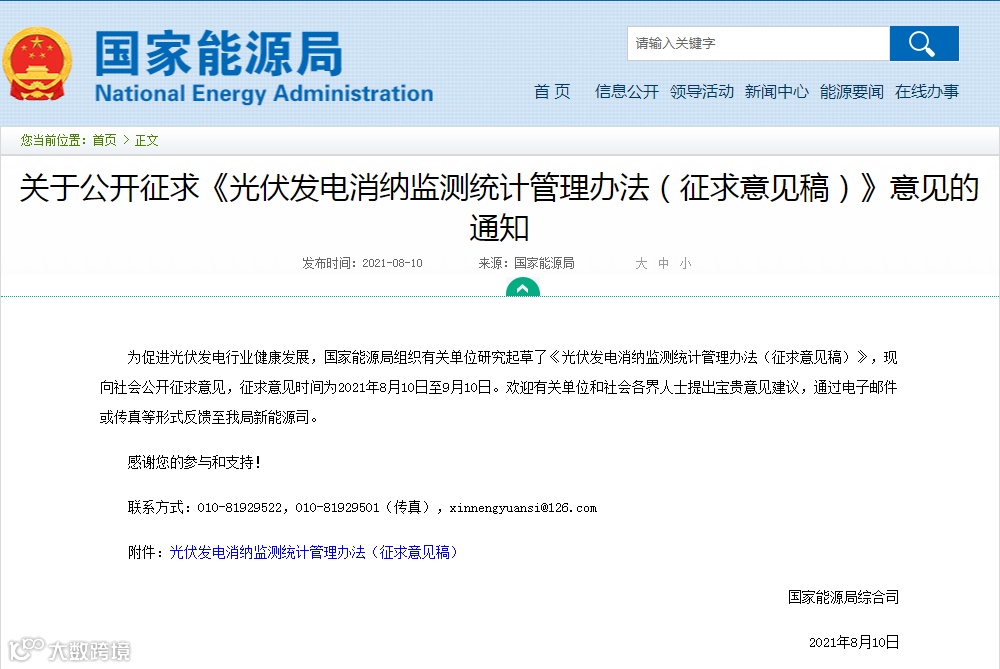Set font size to 中
Image resolution: width=1000 pixels, height=669 pixels.
click(x=663, y=263)
